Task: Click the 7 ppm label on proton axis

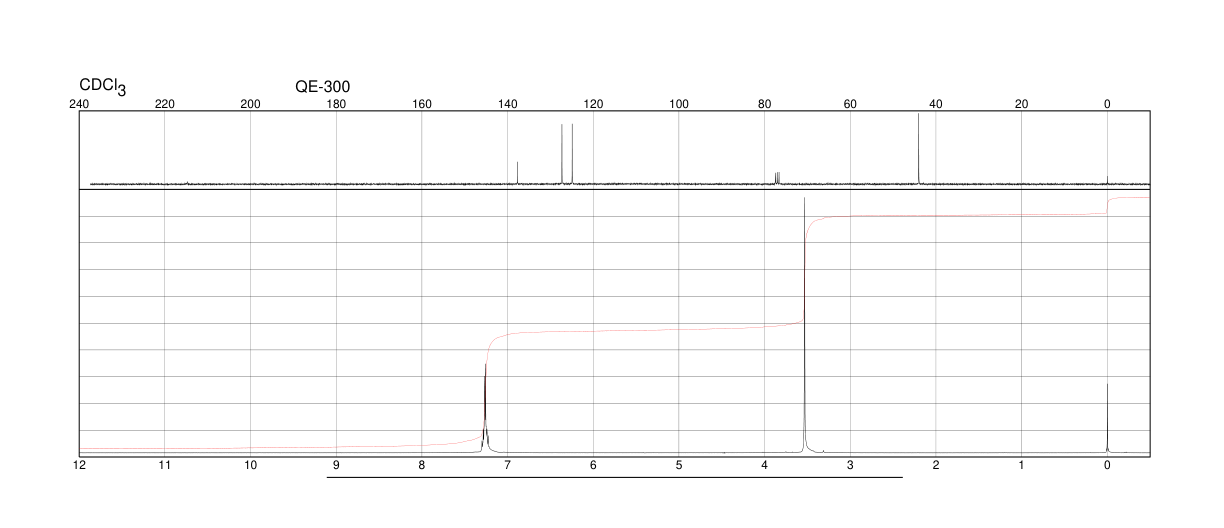Action: coord(508,466)
